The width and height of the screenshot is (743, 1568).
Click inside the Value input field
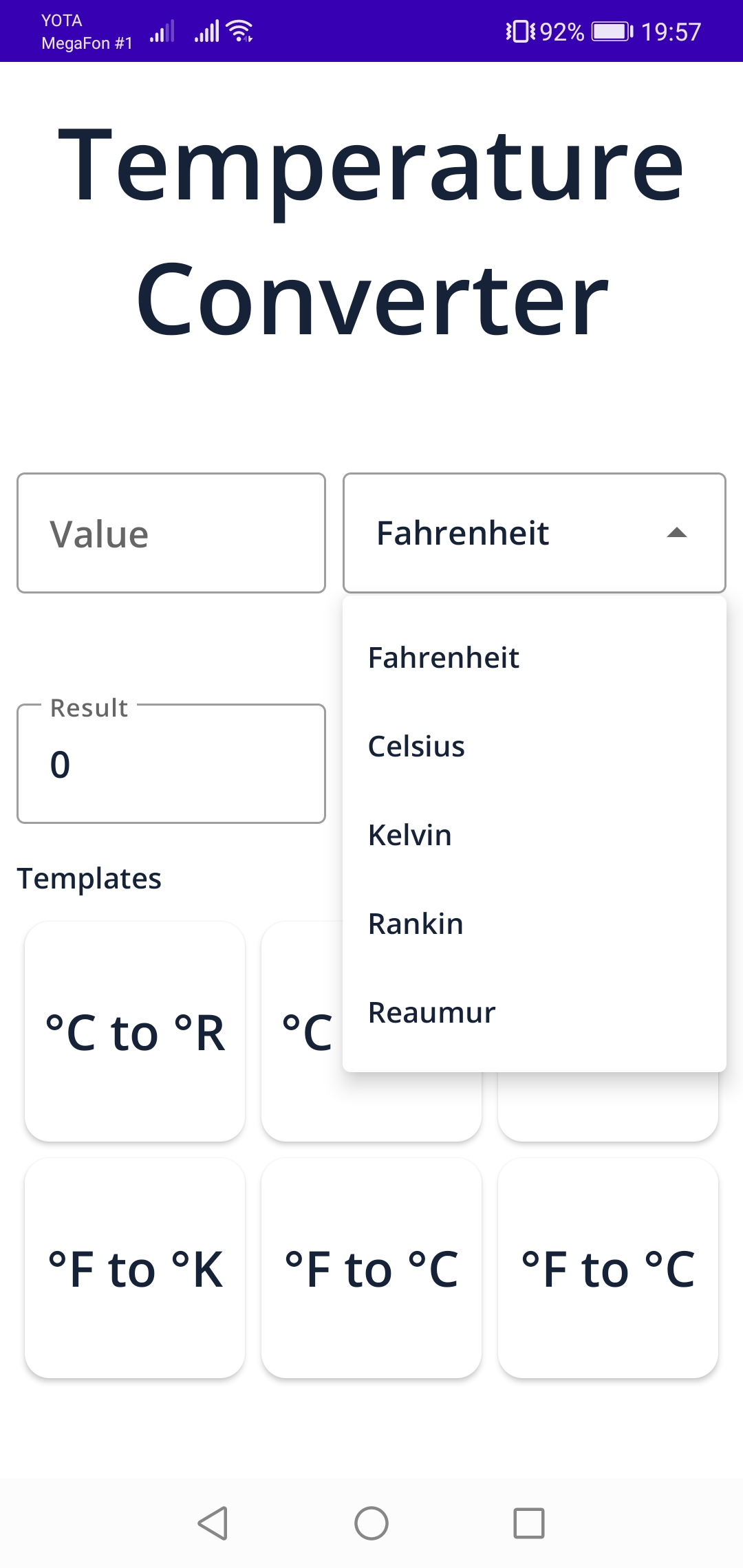coord(171,532)
